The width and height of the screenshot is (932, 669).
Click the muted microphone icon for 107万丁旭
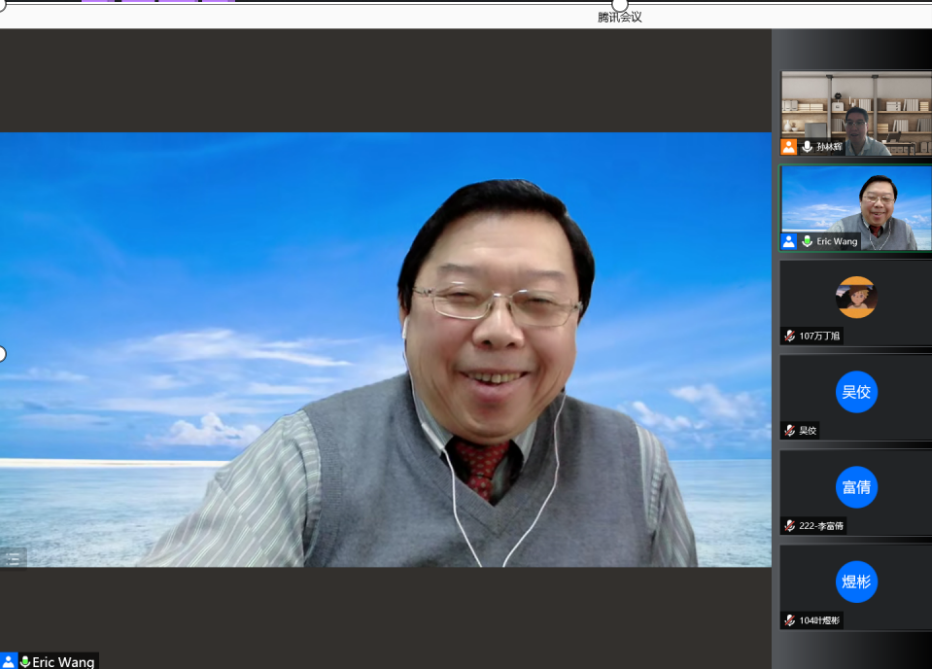pos(790,336)
